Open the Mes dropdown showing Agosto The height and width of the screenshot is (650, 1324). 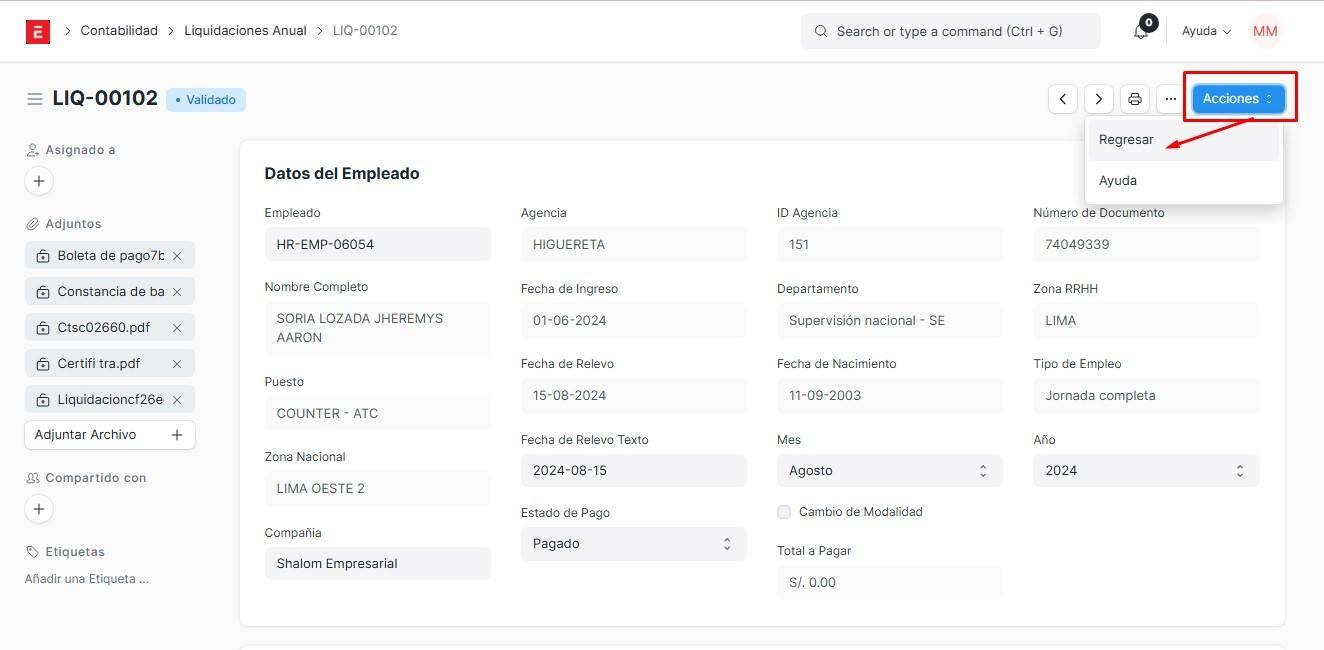pyautogui.click(x=889, y=471)
